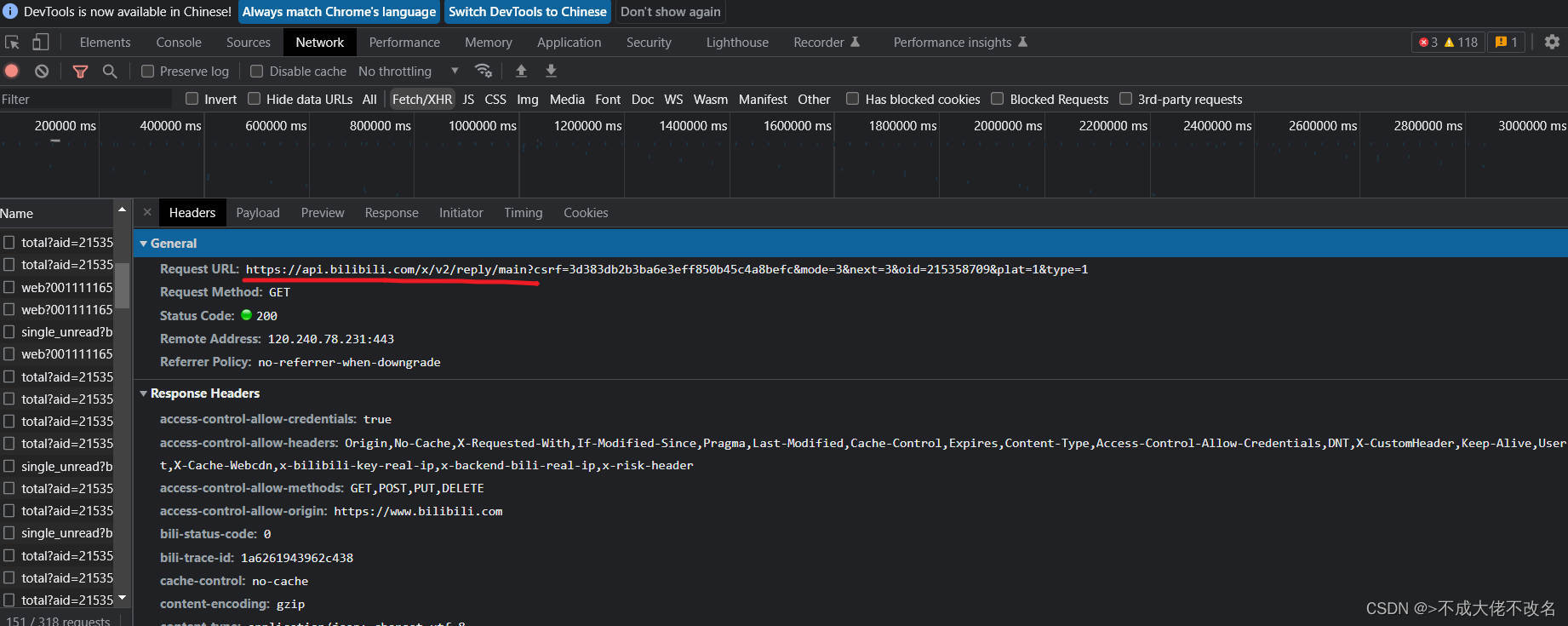Activate the inspect element picker icon
The image size is (1568, 626).
point(12,42)
